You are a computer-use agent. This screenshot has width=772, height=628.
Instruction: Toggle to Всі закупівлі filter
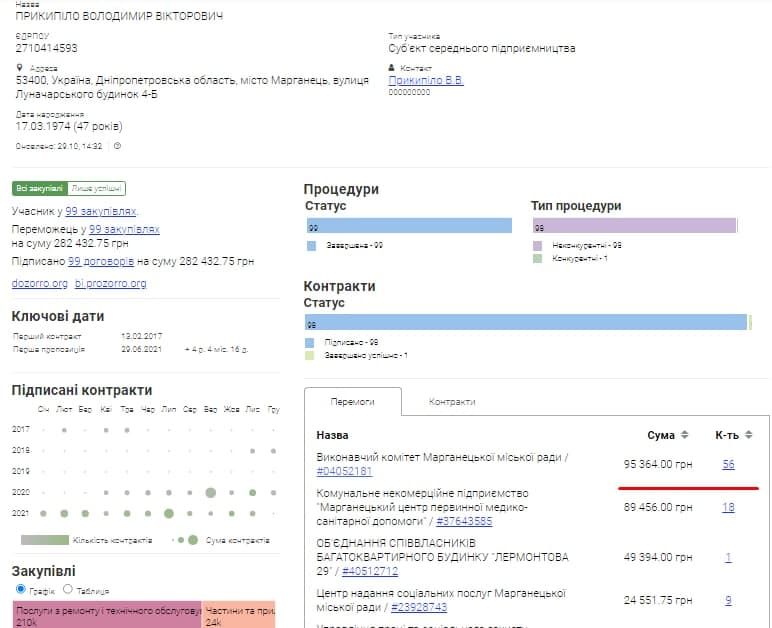click(x=39, y=188)
